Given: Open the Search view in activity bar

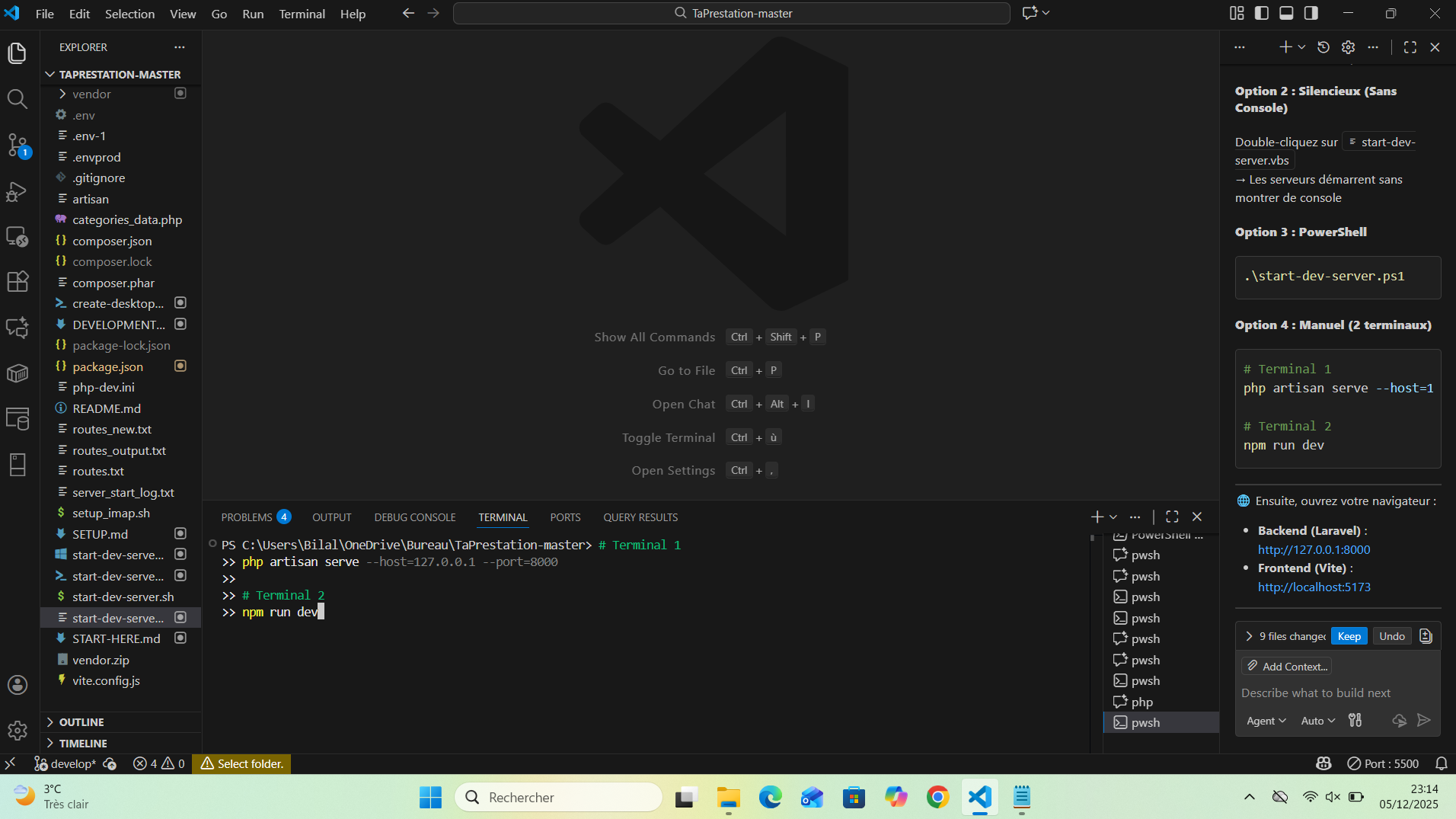Looking at the screenshot, I should (x=17, y=99).
